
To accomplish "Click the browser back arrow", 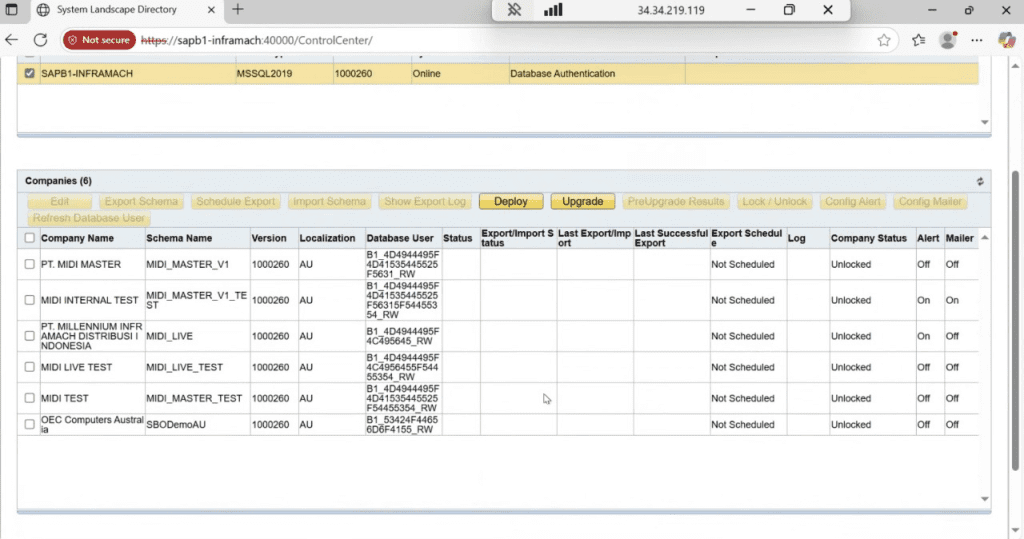I will pyautogui.click(x=12, y=41).
